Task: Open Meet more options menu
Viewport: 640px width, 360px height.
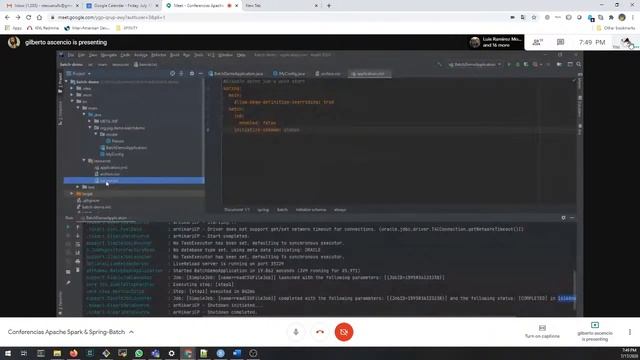Action: click(630, 332)
